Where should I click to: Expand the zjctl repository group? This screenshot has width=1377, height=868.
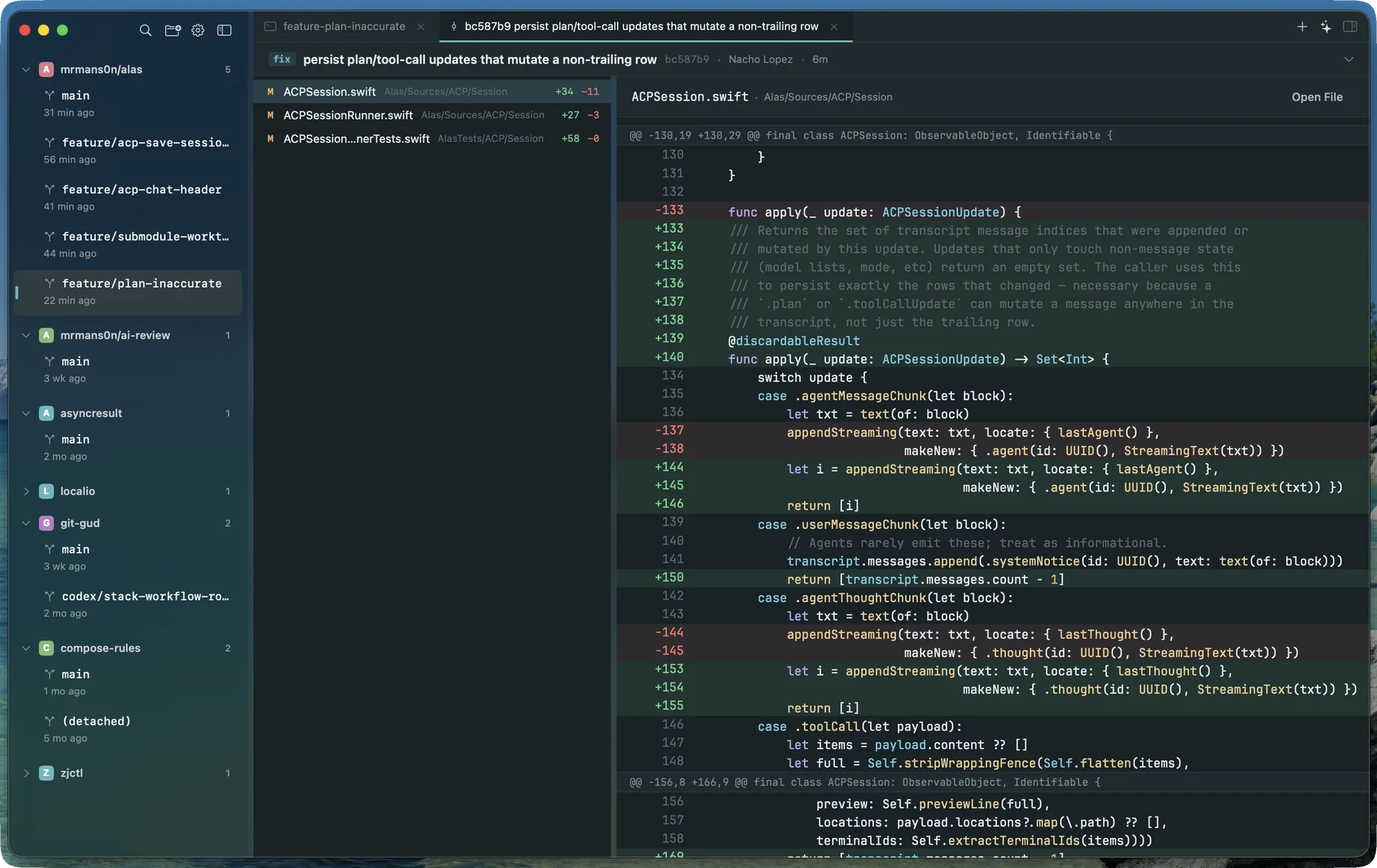tap(26, 773)
